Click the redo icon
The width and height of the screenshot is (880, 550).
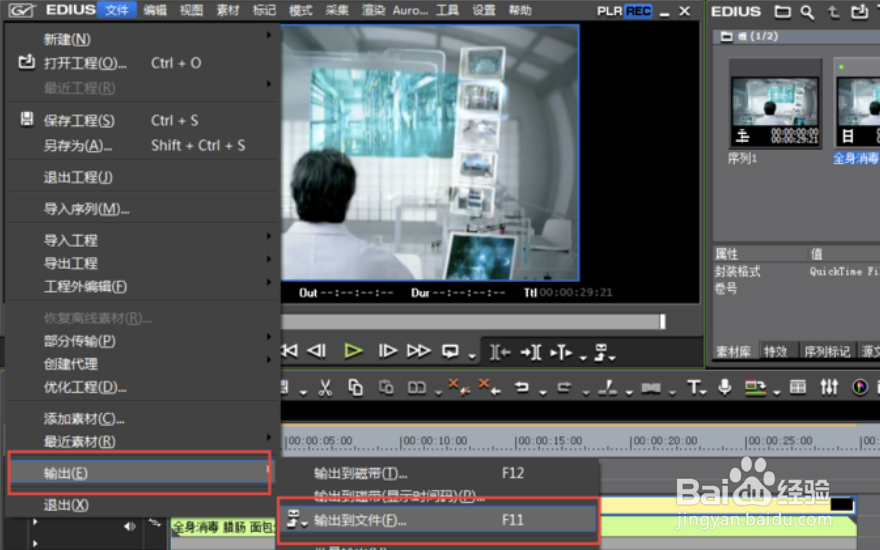(x=564, y=387)
